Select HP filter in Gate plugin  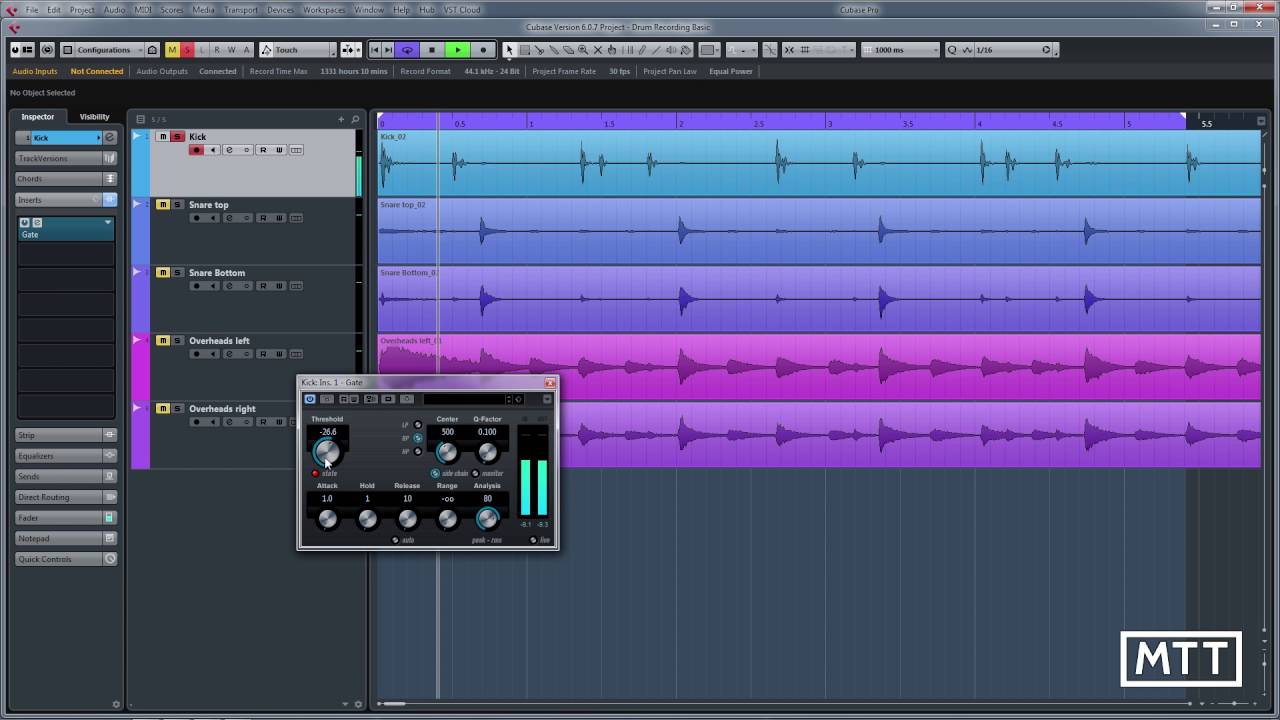tap(418, 451)
